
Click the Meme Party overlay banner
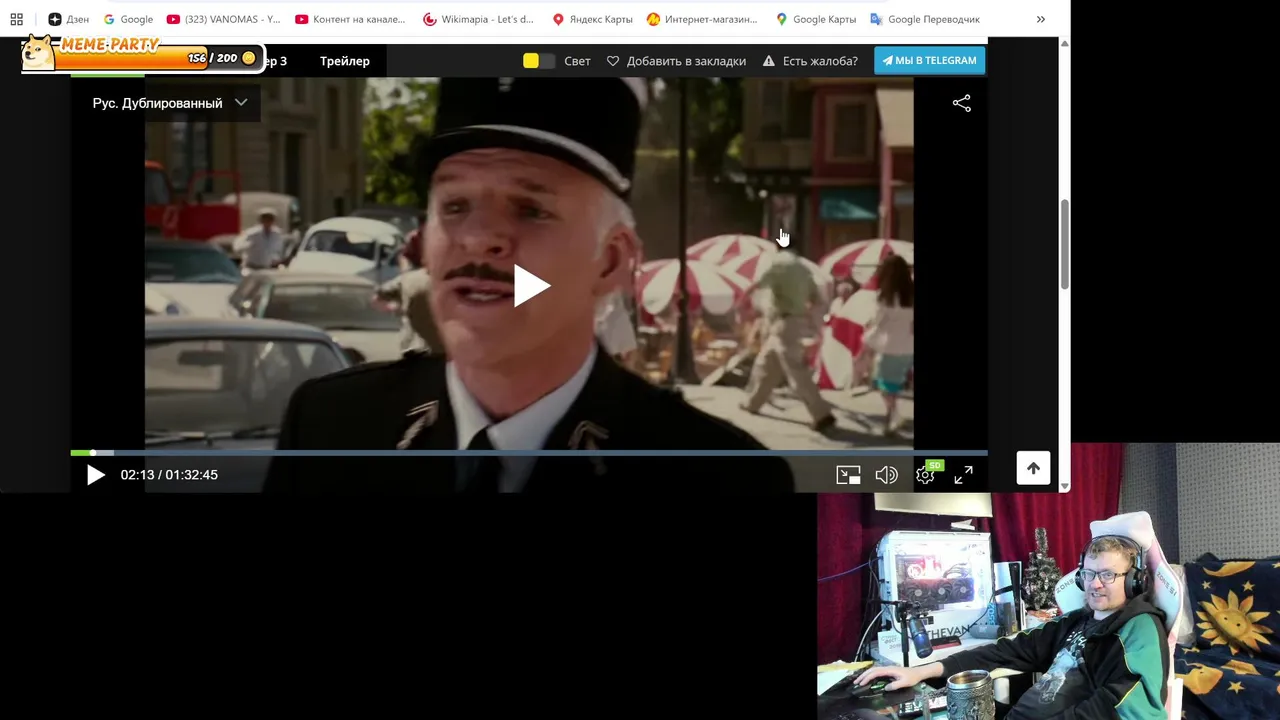(x=141, y=54)
